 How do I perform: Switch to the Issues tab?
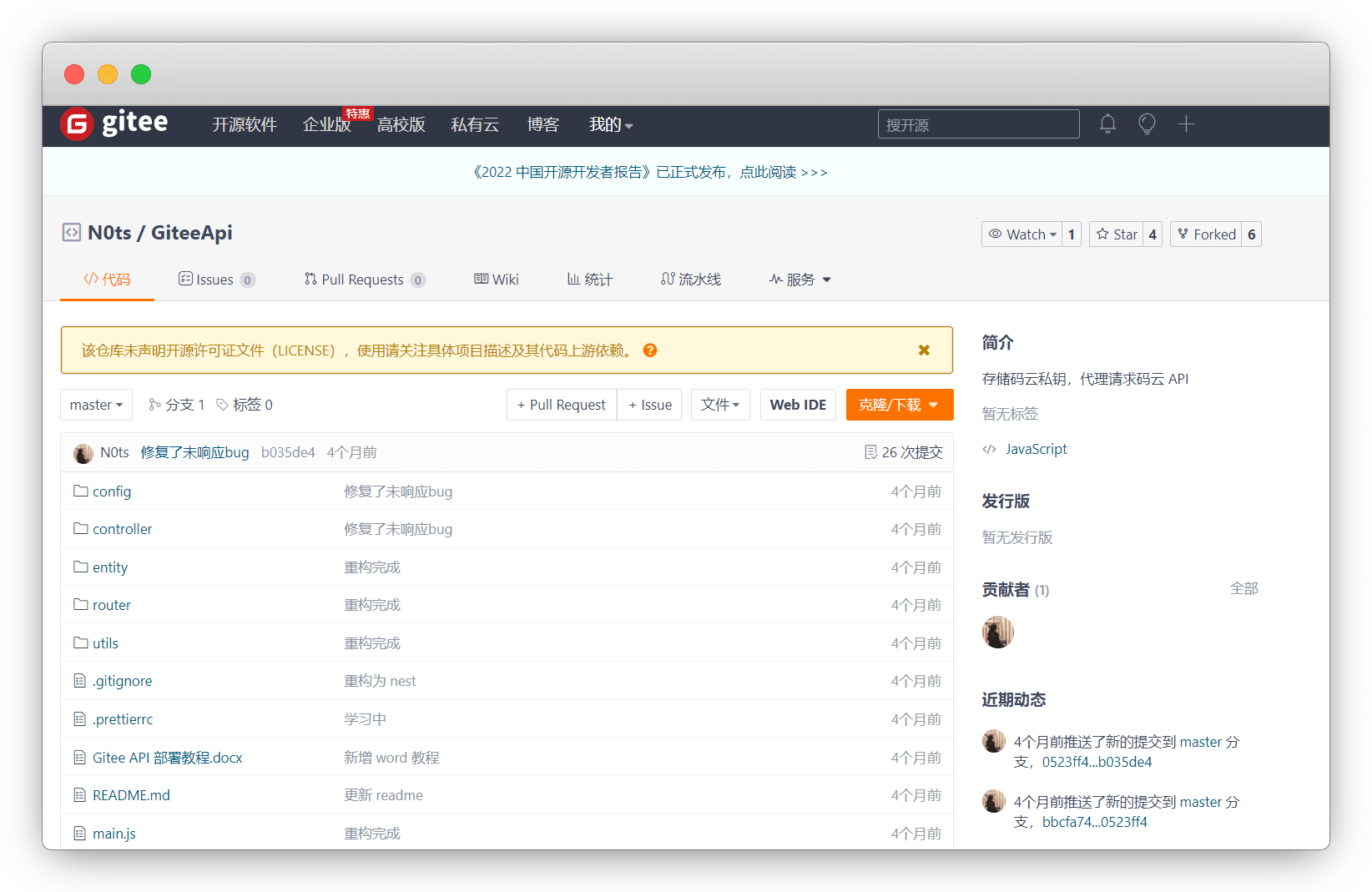(215, 280)
